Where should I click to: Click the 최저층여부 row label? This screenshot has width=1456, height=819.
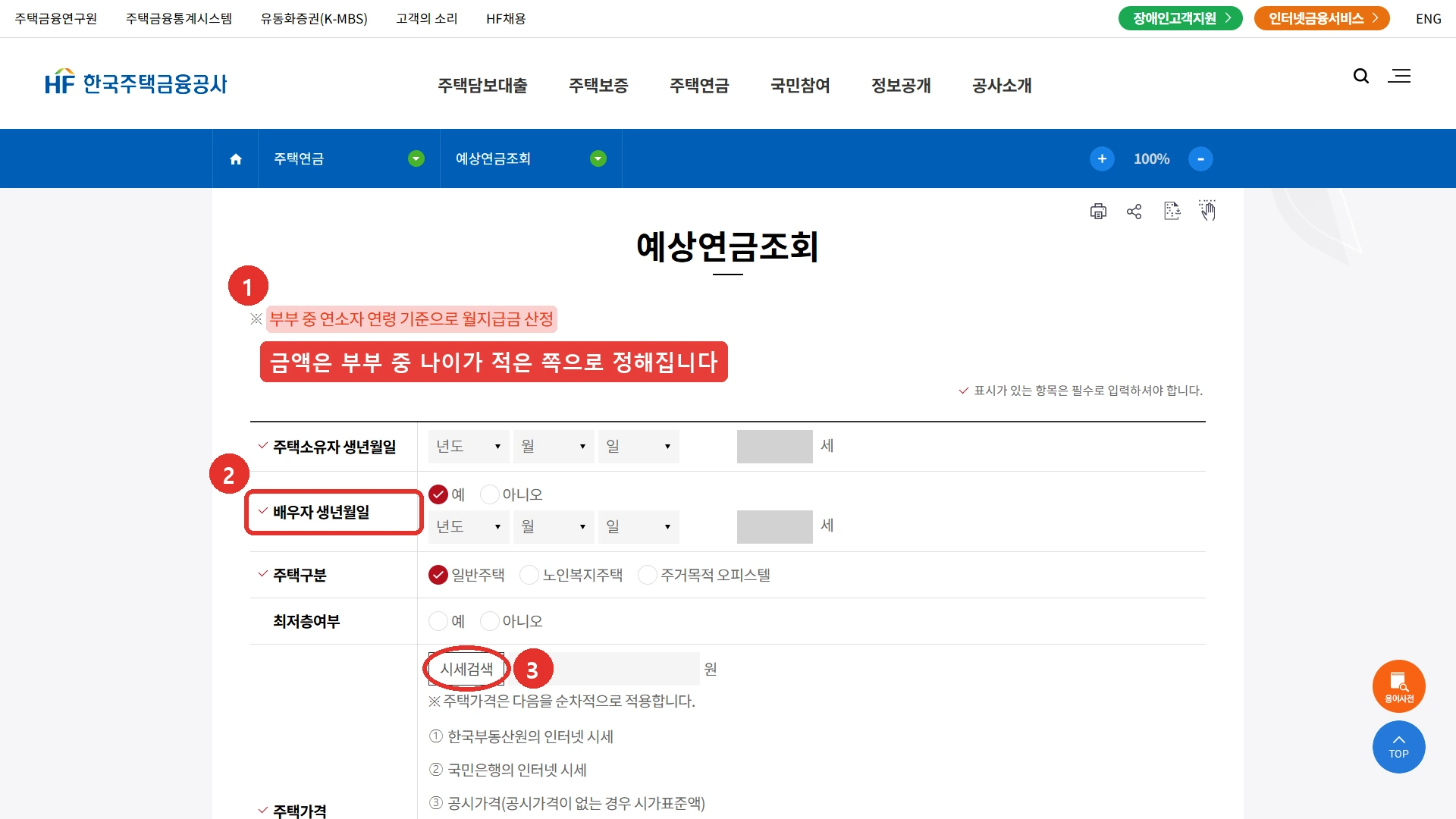(306, 622)
